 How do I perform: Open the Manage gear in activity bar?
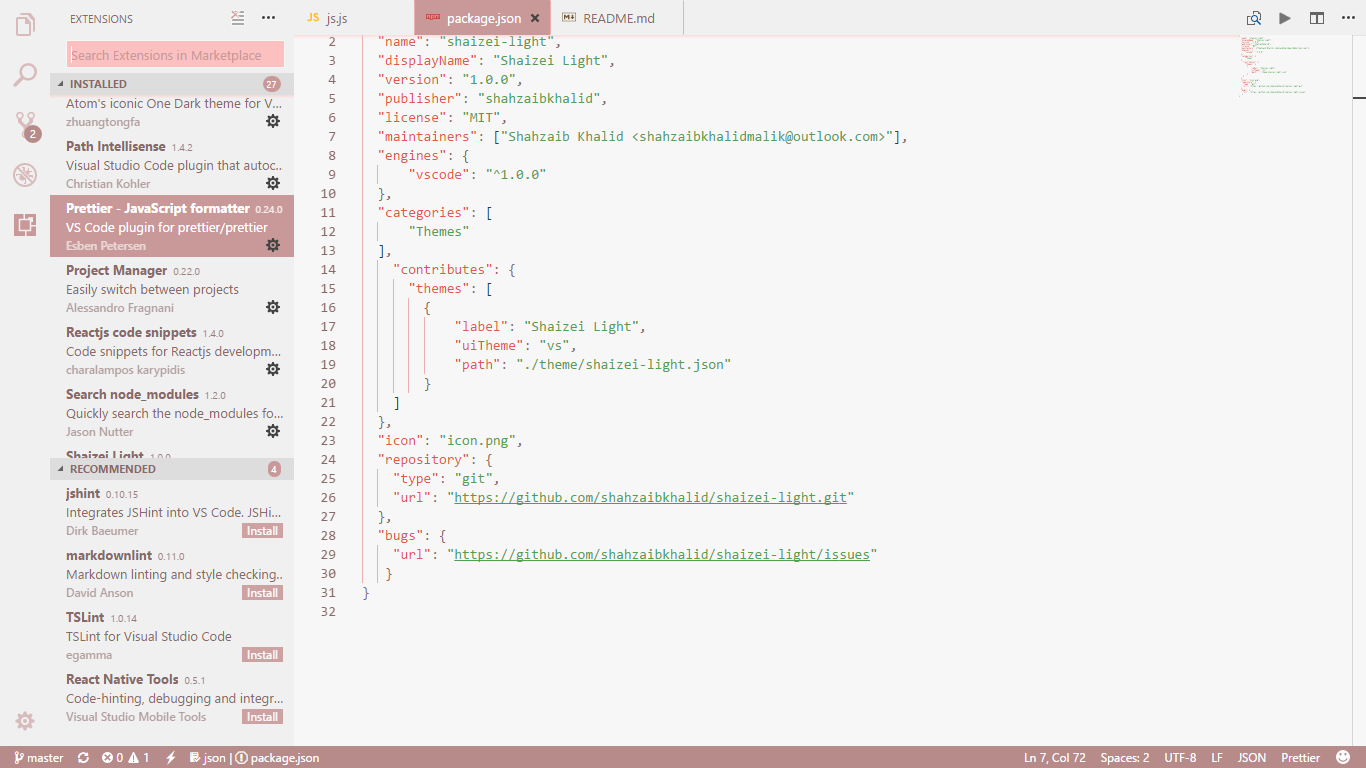click(25, 721)
